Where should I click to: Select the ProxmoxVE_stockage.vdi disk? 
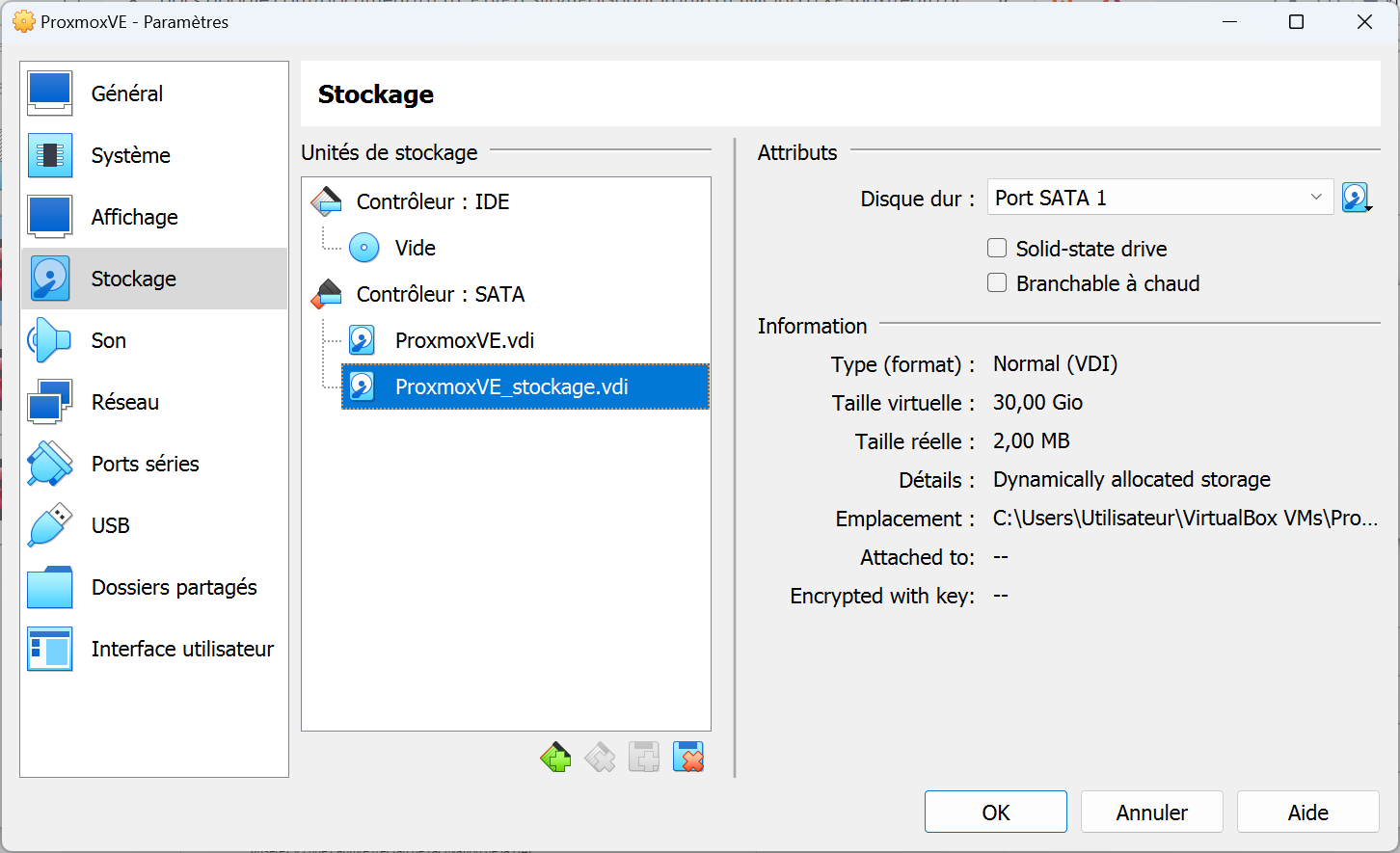[525, 387]
